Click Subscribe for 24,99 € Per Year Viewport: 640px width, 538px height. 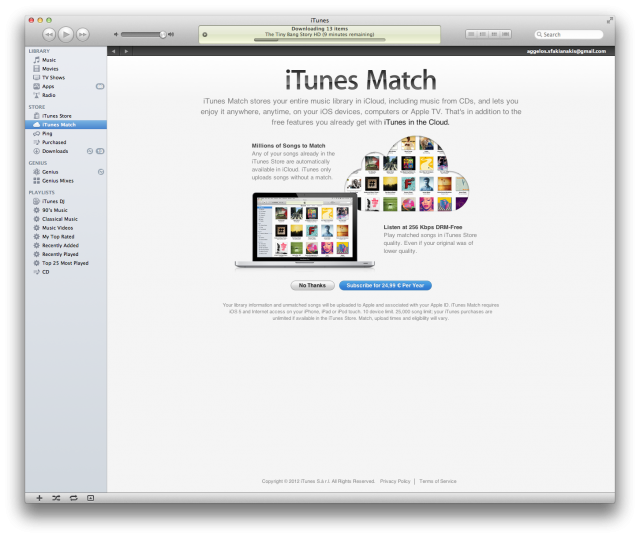tap(385, 285)
